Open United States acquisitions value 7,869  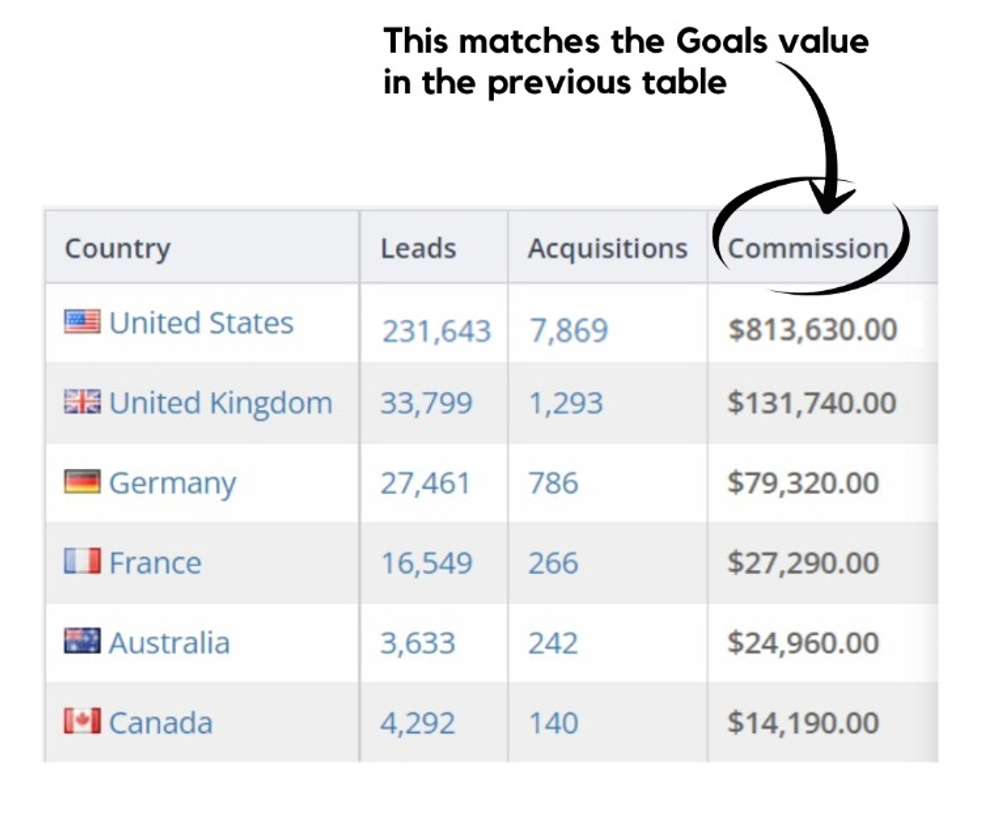[x=568, y=331]
